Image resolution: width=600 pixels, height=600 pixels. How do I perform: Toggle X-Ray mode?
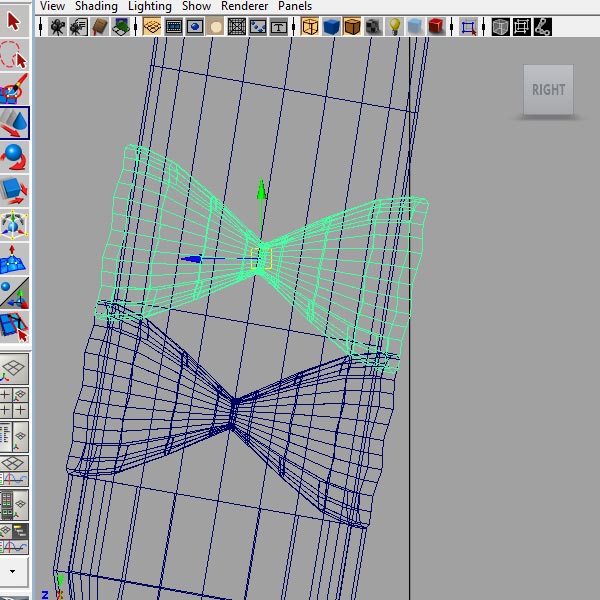pyautogui.click(x=501, y=27)
